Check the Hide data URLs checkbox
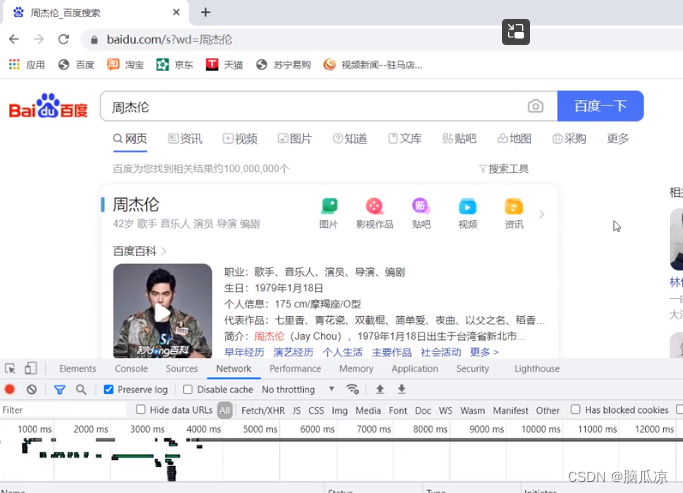Image resolution: width=683 pixels, height=493 pixels. (x=140, y=409)
